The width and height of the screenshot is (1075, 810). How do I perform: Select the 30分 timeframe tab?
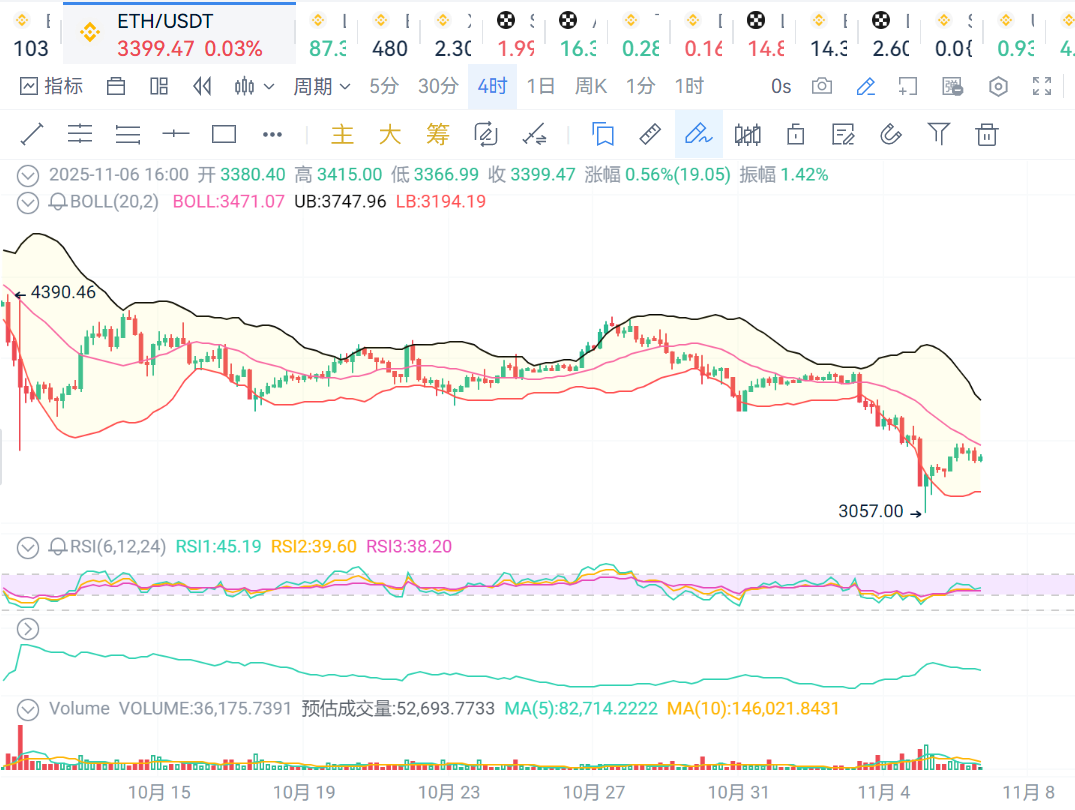tap(438, 87)
